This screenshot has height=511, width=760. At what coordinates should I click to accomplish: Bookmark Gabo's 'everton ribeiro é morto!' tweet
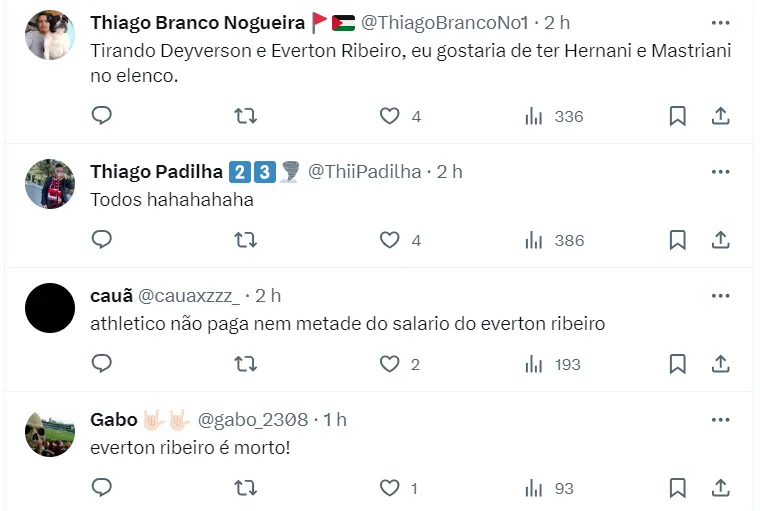[x=677, y=488]
